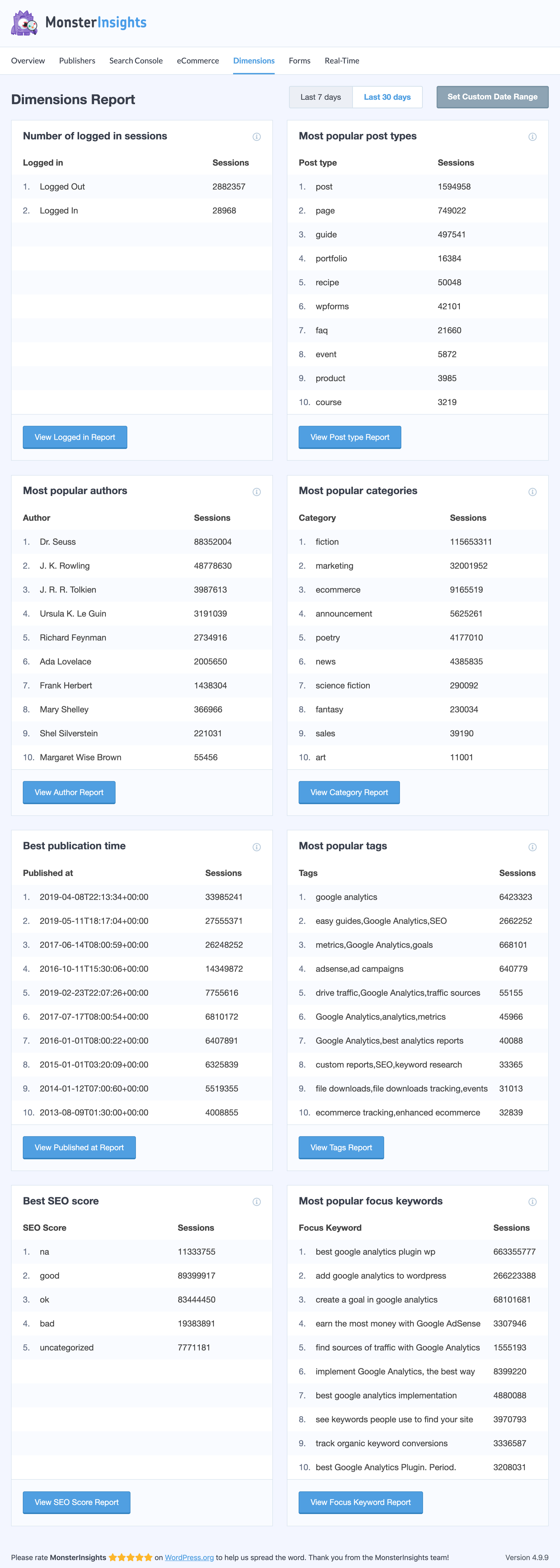Open the View Author Report button
The image size is (560, 1568).
(69, 792)
